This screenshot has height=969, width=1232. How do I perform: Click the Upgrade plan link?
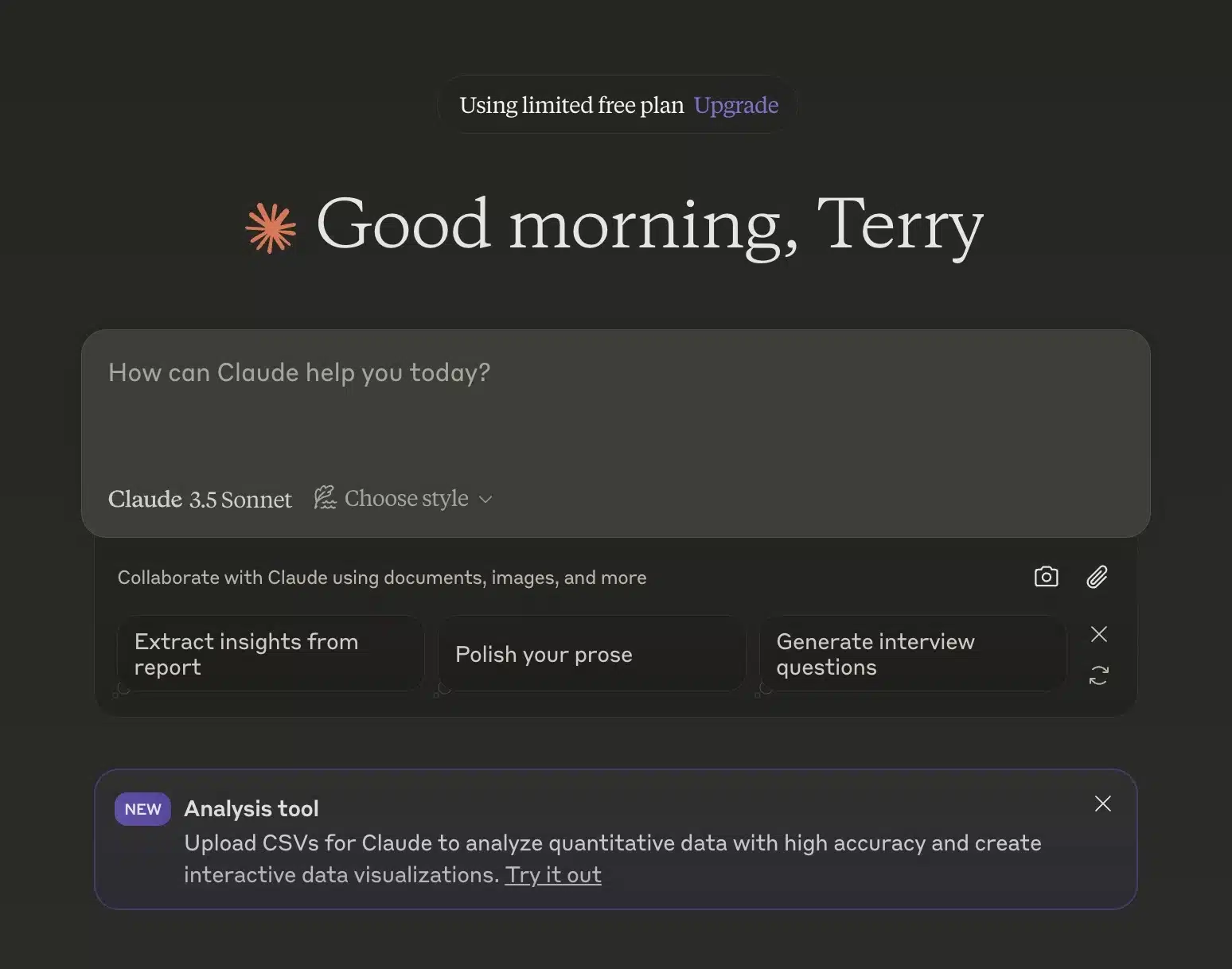(736, 105)
